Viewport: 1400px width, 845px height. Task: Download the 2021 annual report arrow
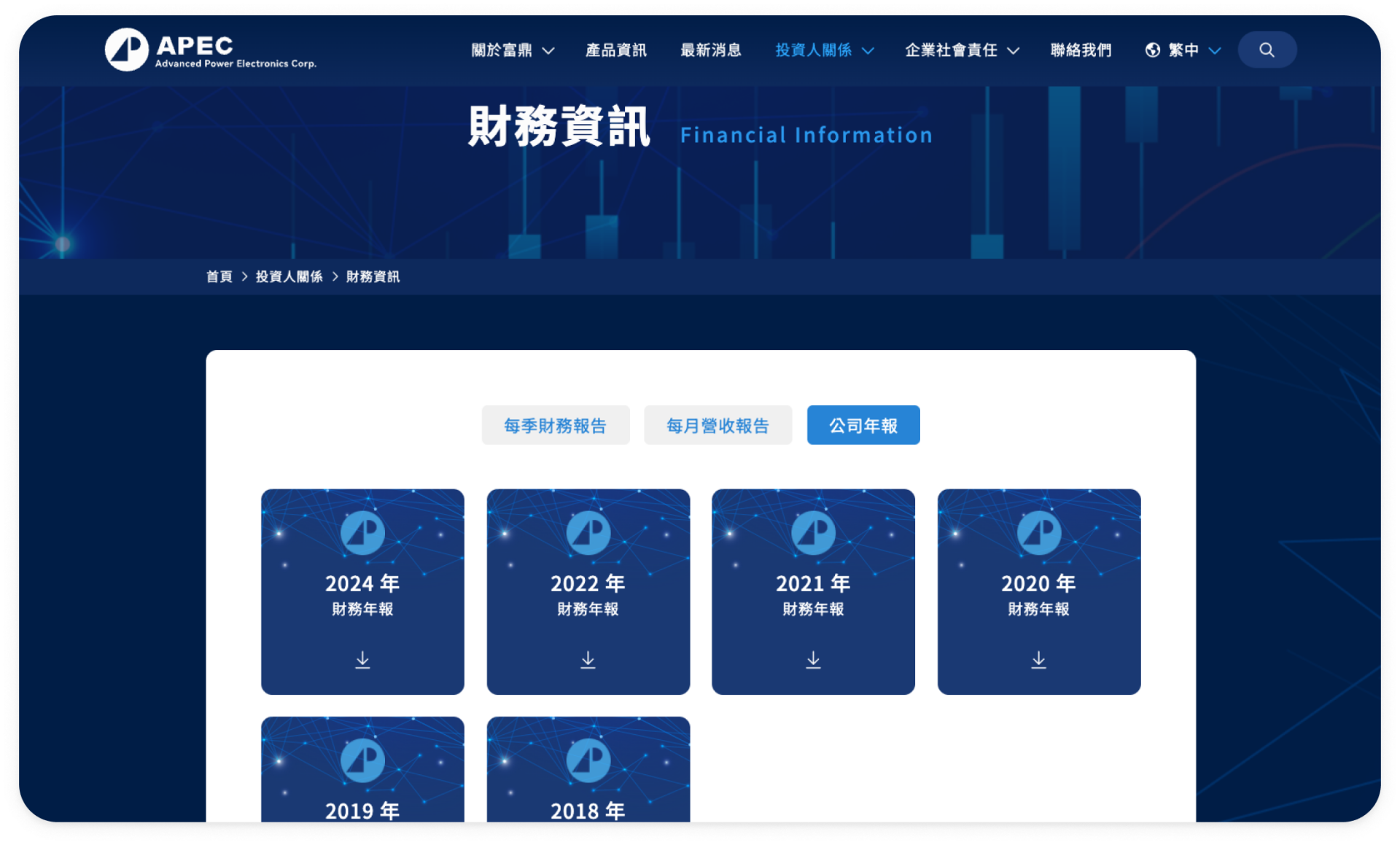pyautogui.click(x=813, y=660)
